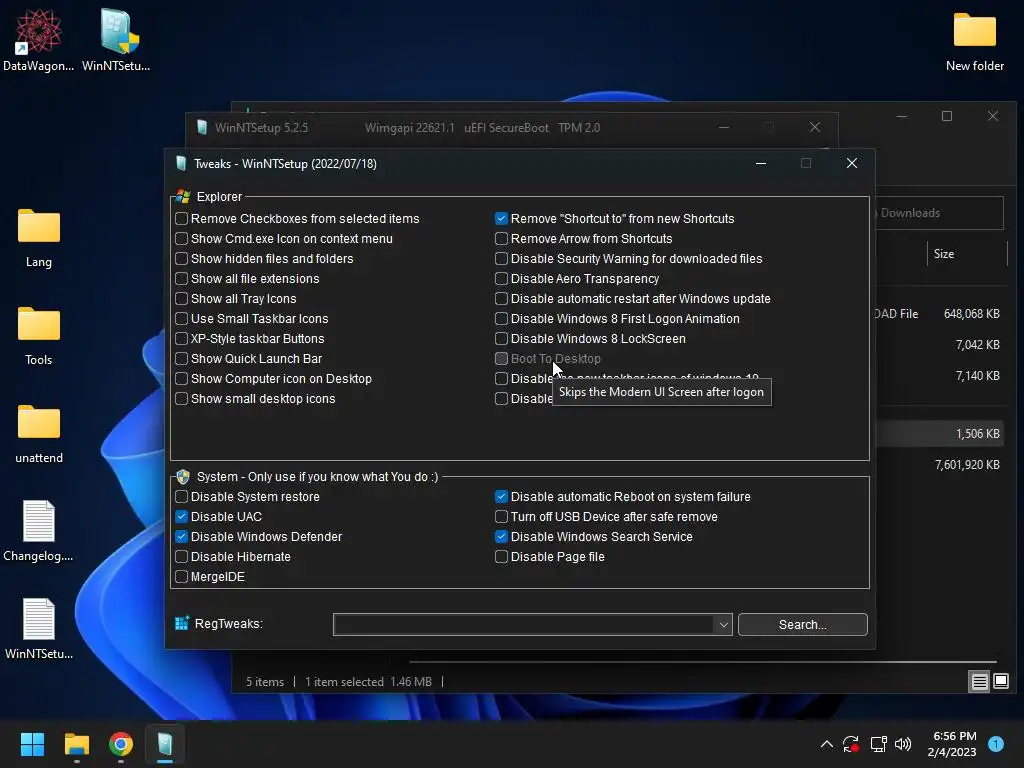The width and height of the screenshot is (1024, 768).
Task: Close the WinNTSetup 5.2.5 window
Action: click(x=814, y=127)
